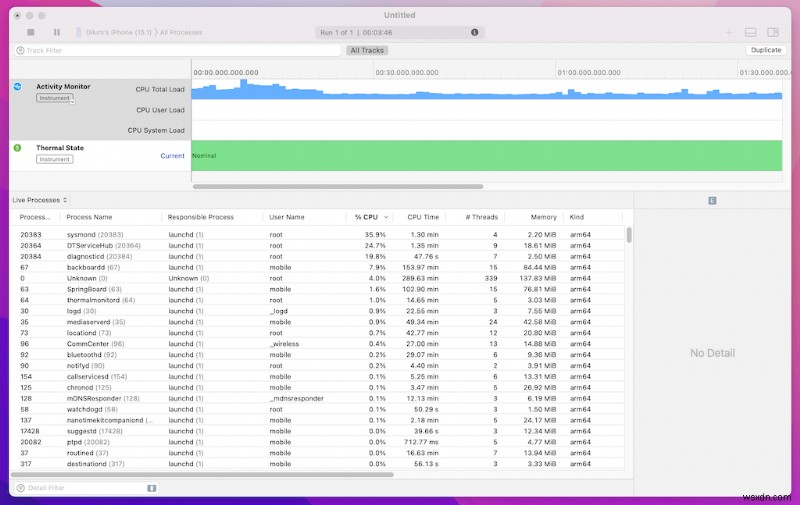Click the process table horizontal scrollbar
The width and height of the screenshot is (800, 505).
[x=202, y=475]
